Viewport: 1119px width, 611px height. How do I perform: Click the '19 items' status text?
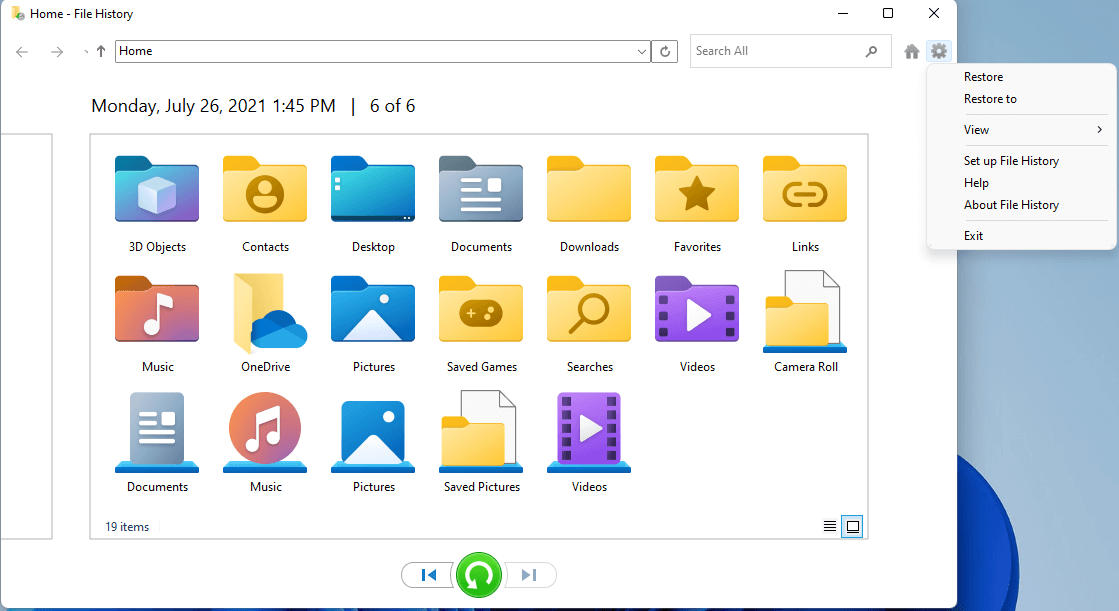pos(127,527)
